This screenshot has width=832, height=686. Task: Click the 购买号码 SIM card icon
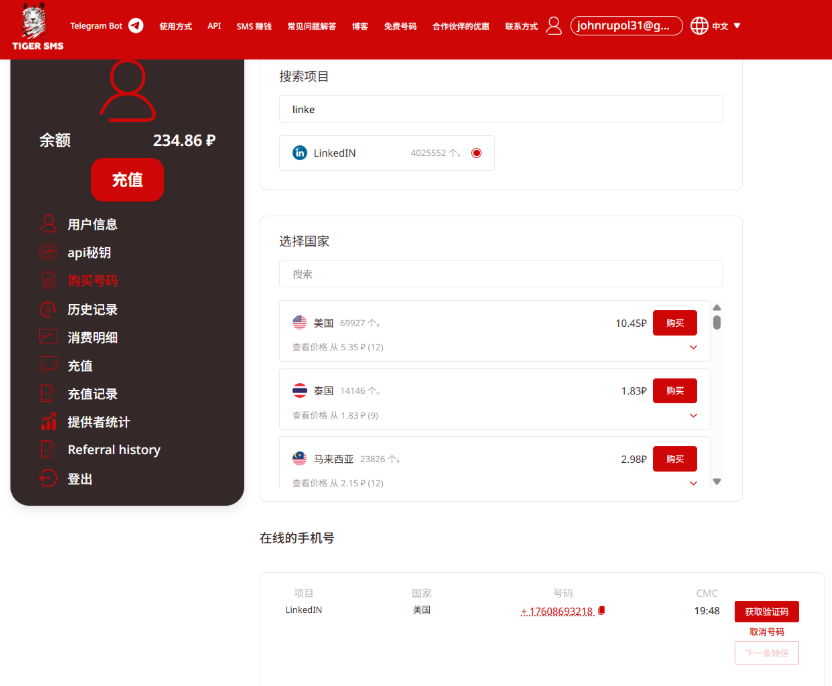coord(48,280)
